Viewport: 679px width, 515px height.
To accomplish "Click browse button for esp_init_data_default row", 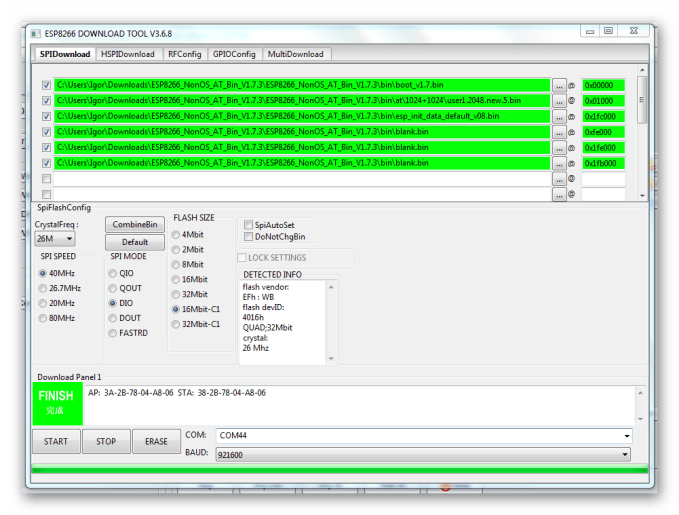I will (x=559, y=116).
